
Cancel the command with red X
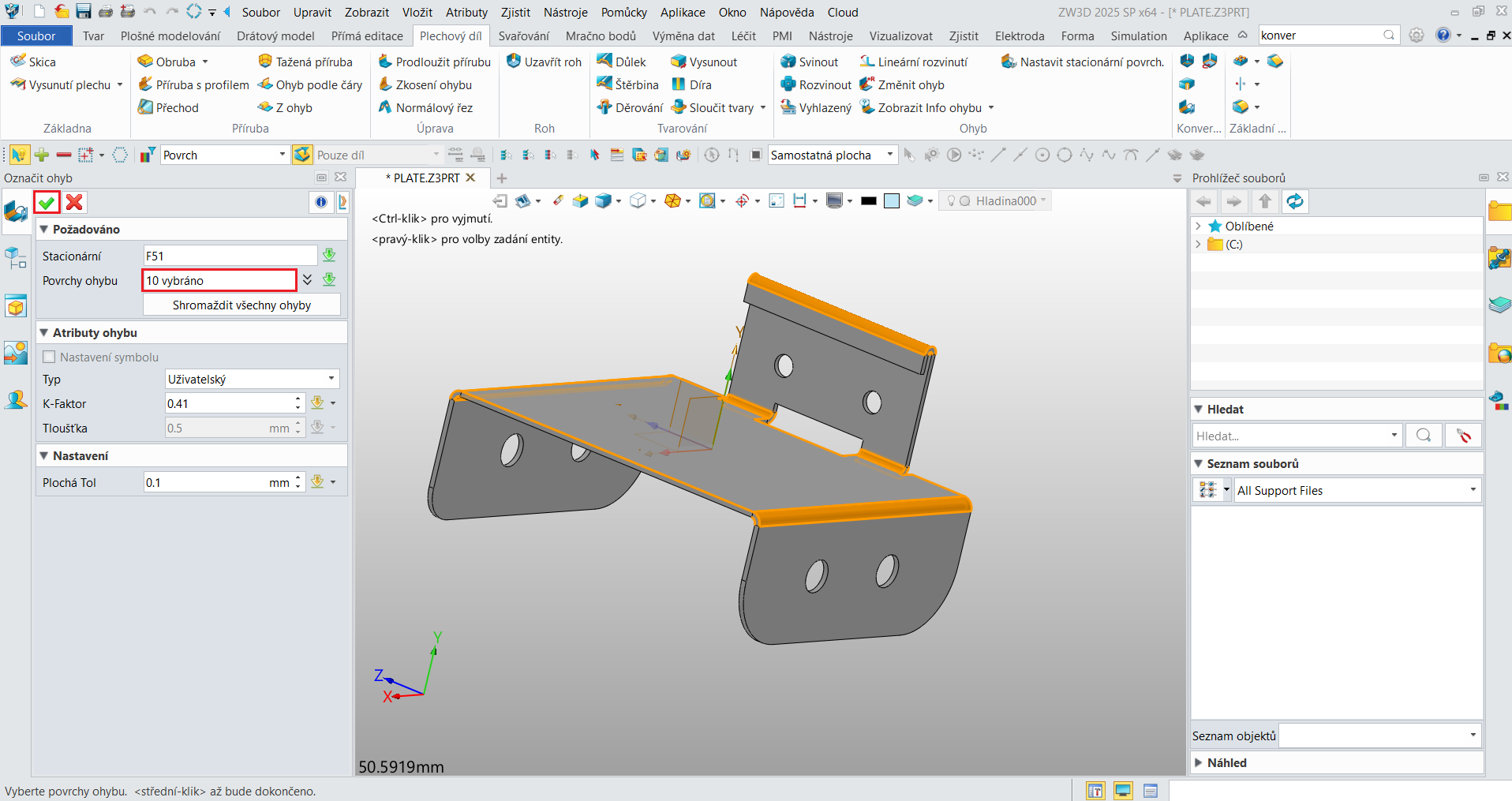click(74, 203)
